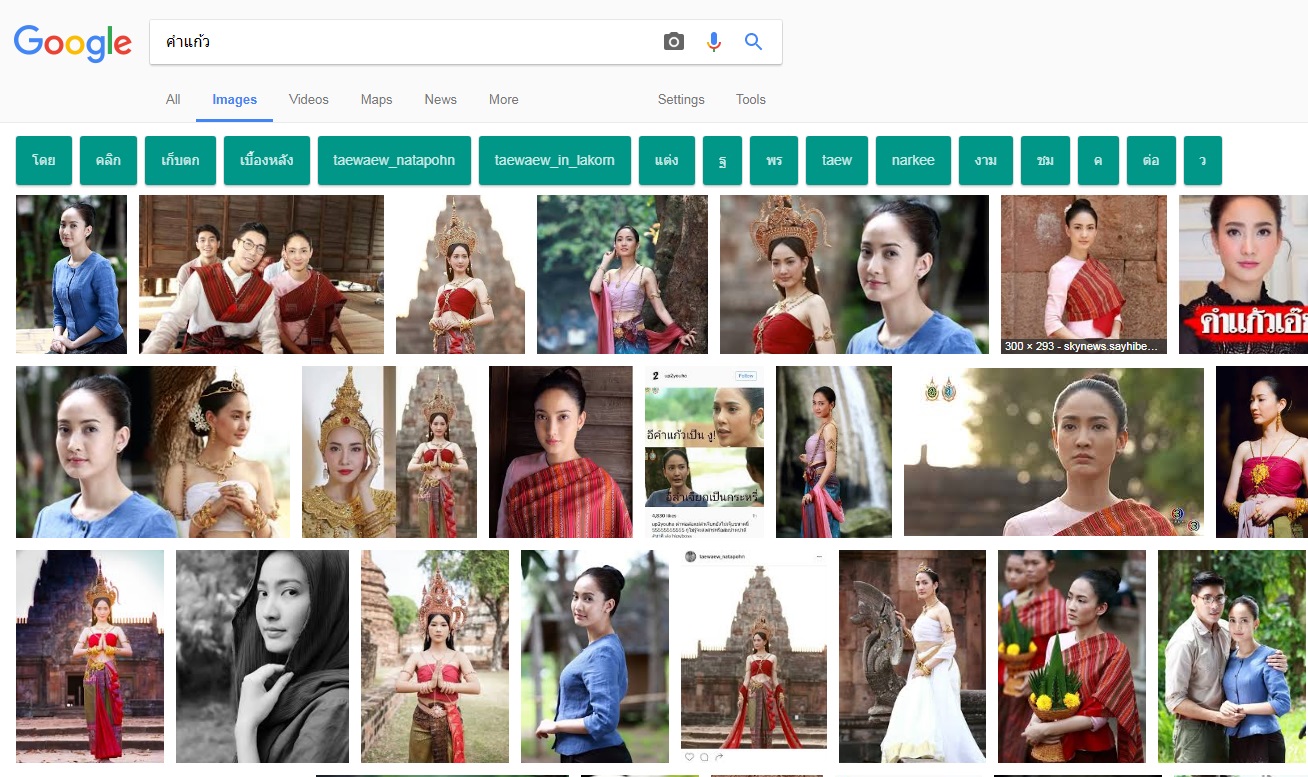This screenshot has width=1308, height=777.
Task: Open search by image camera icon
Action: (674, 42)
